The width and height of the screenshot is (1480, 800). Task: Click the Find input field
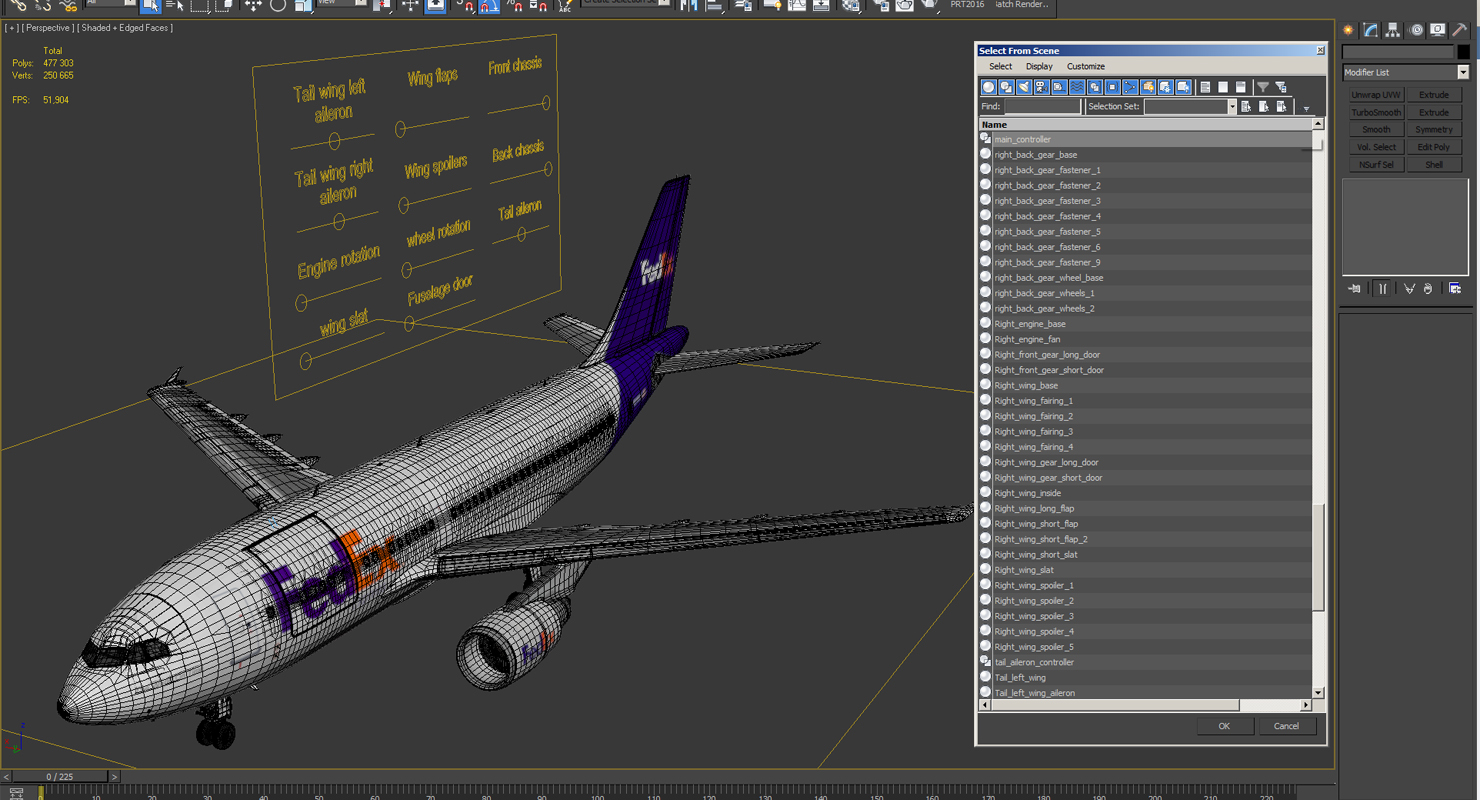click(x=1042, y=106)
